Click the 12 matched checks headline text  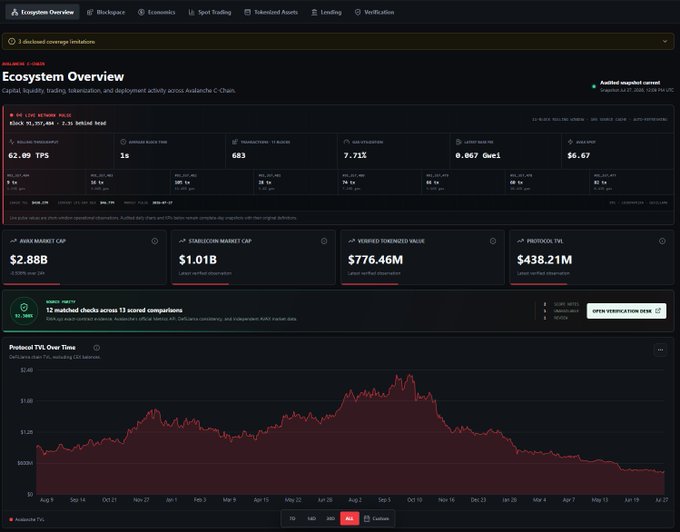(114, 310)
